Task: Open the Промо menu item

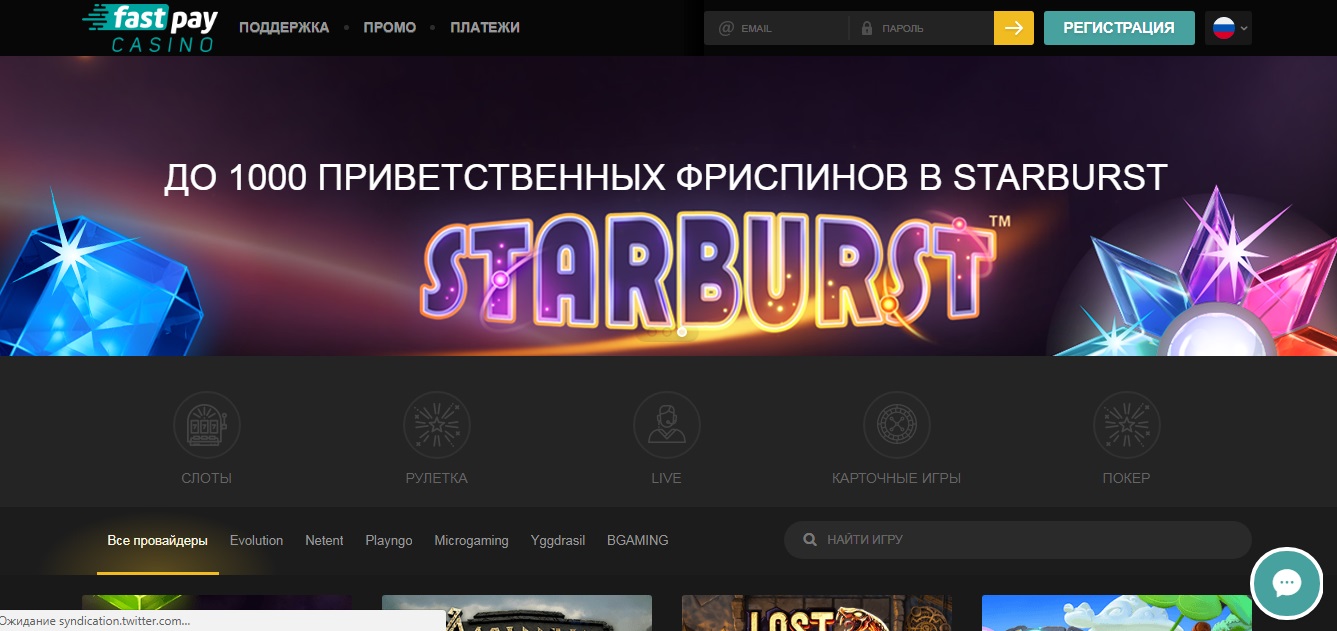Action: (x=390, y=28)
